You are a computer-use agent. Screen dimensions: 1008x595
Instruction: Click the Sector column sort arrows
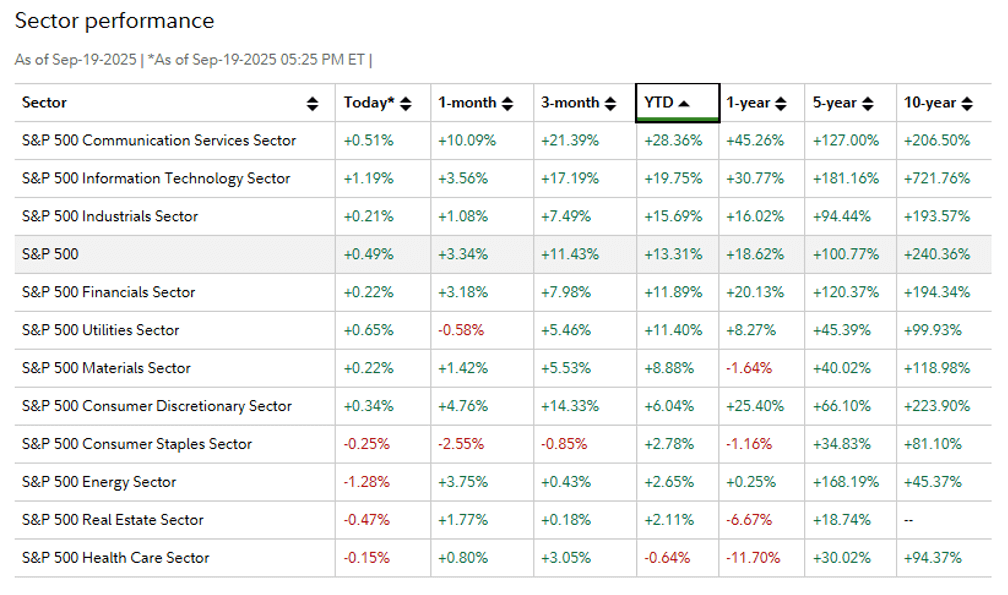click(x=311, y=102)
